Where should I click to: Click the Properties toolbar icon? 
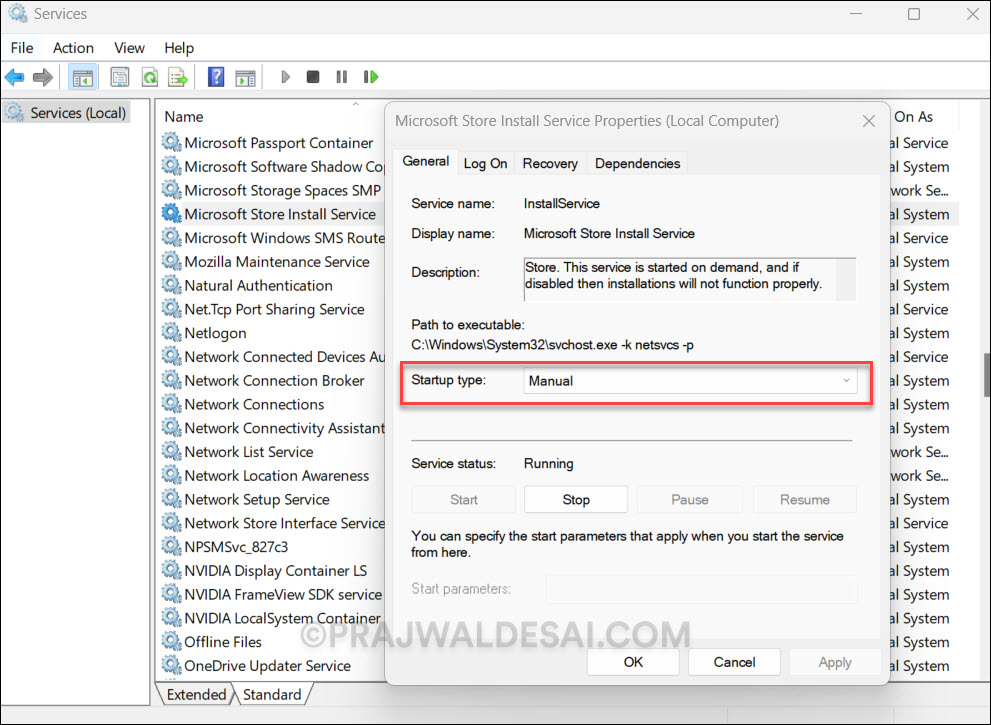click(119, 77)
